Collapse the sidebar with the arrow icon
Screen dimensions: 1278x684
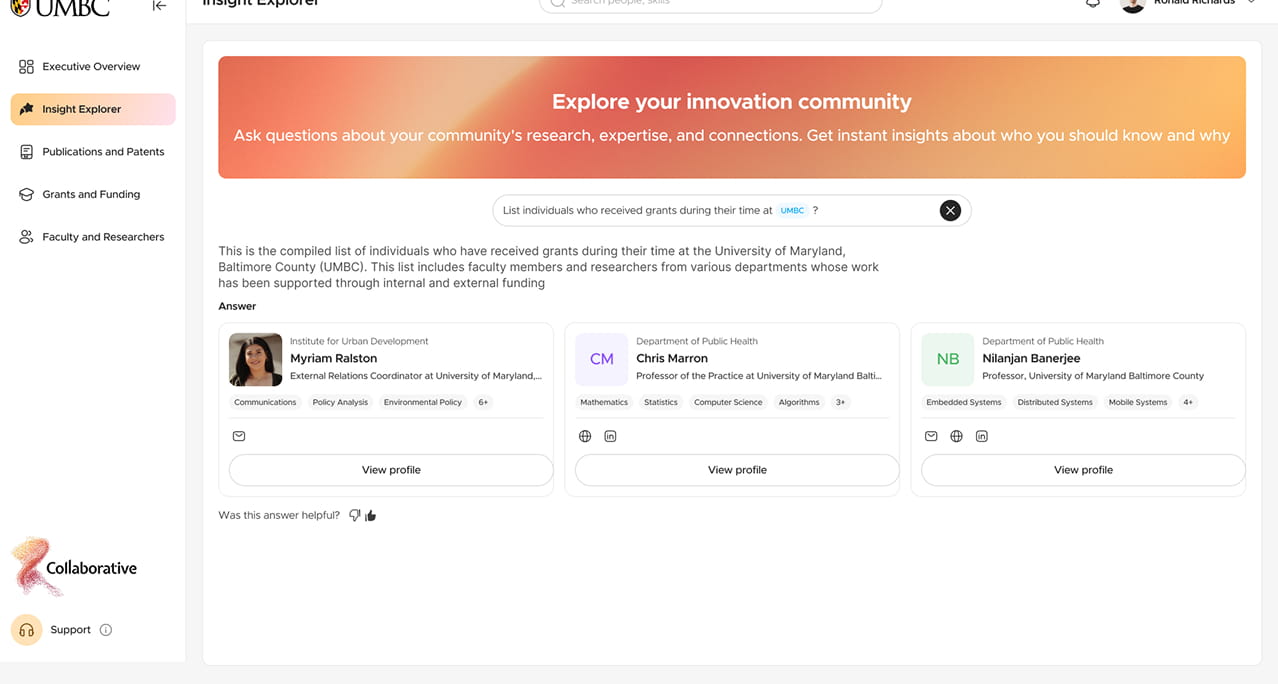click(159, 6)
